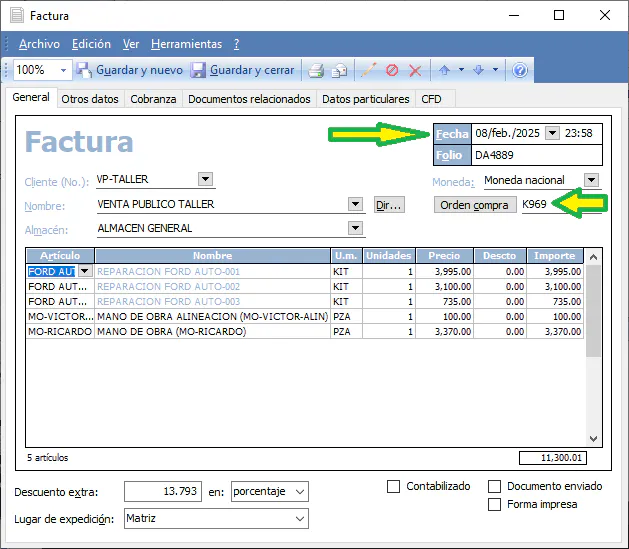Screen dimensions: 629x549
Task: Click the Guardar y nuevo save icon
Action: (x=85, y=70)
